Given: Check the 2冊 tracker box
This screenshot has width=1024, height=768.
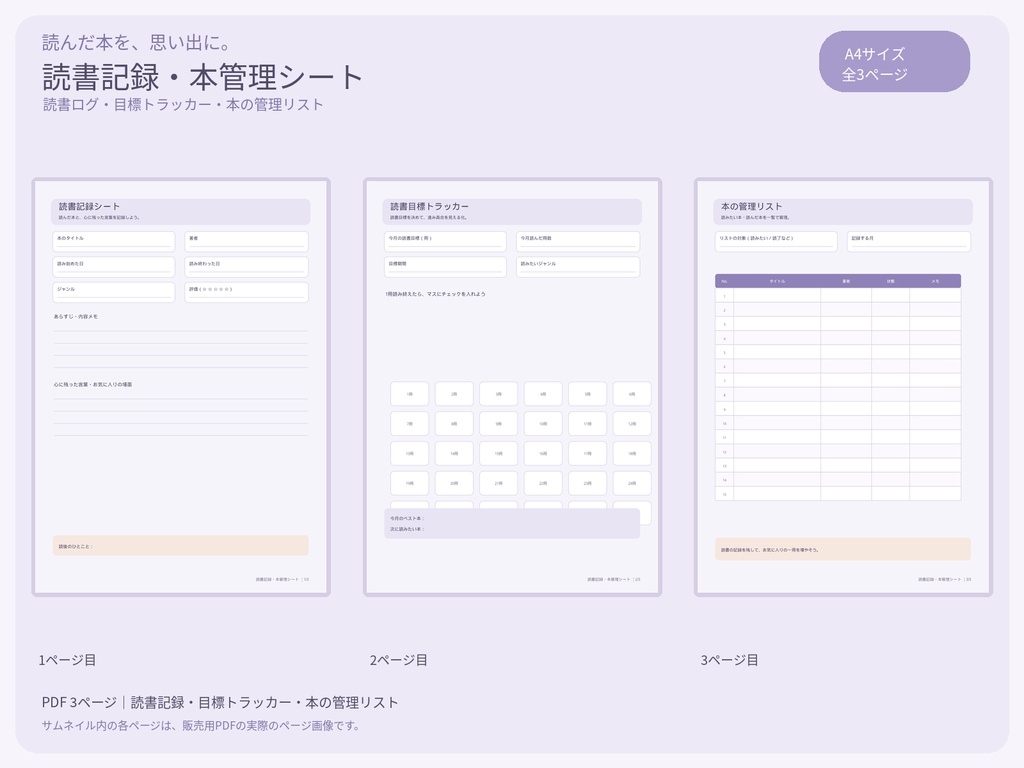Looking at the screenshot, I should [x=454, y=394].
